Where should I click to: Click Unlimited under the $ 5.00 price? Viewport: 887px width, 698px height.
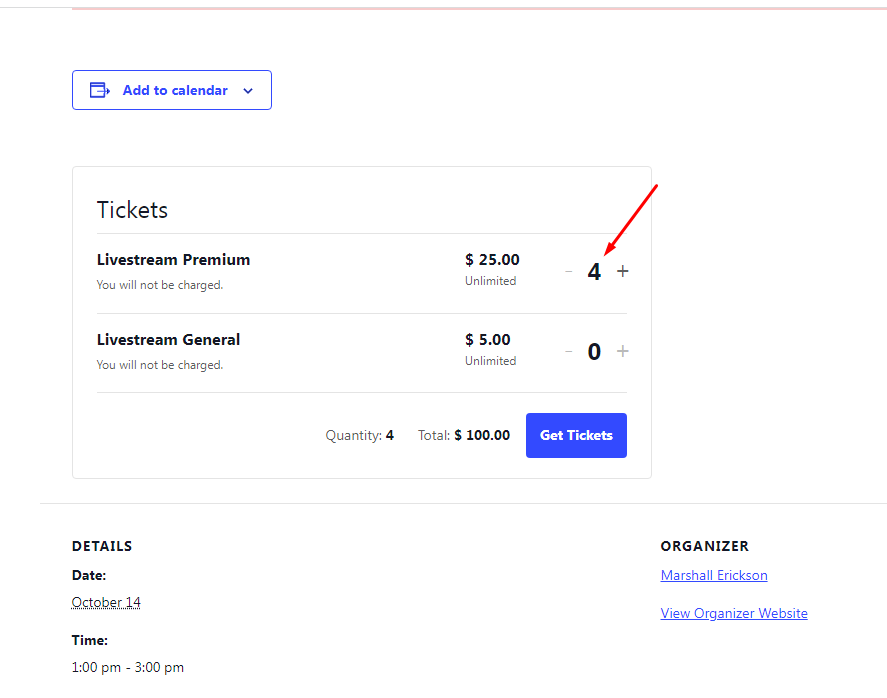point(490,360)
